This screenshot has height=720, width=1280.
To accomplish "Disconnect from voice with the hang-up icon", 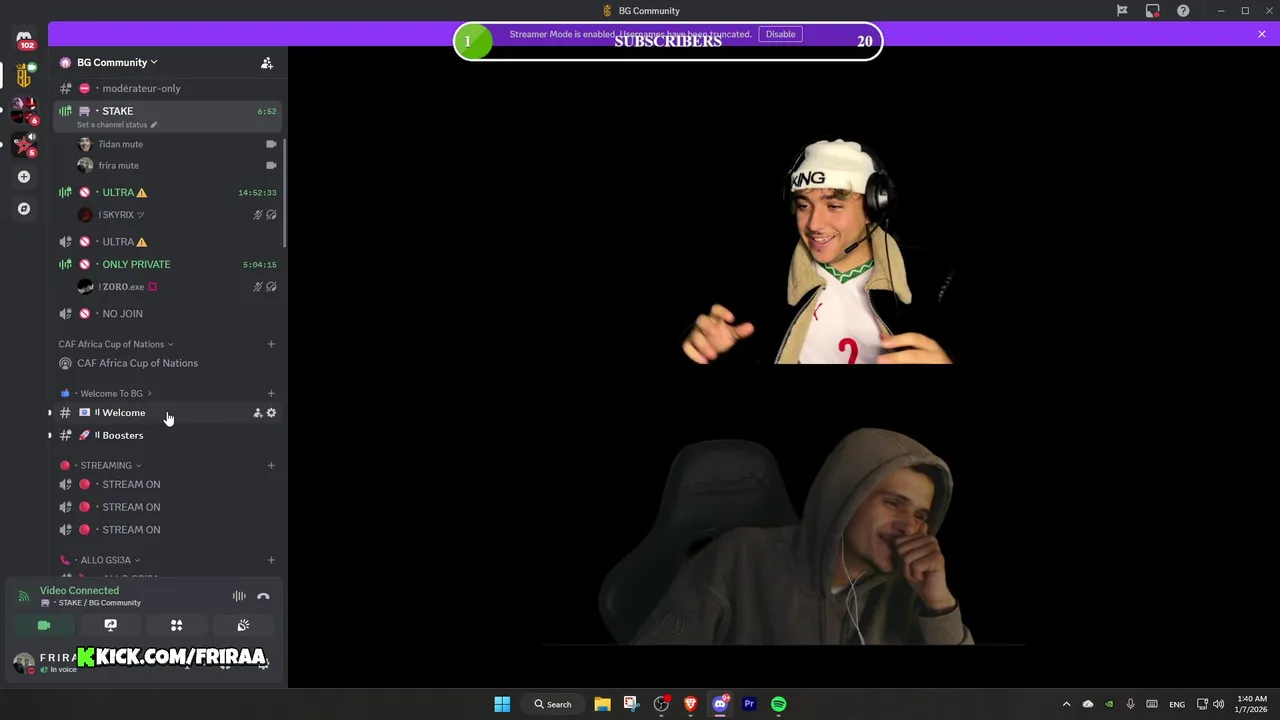I will click(263, 596).
